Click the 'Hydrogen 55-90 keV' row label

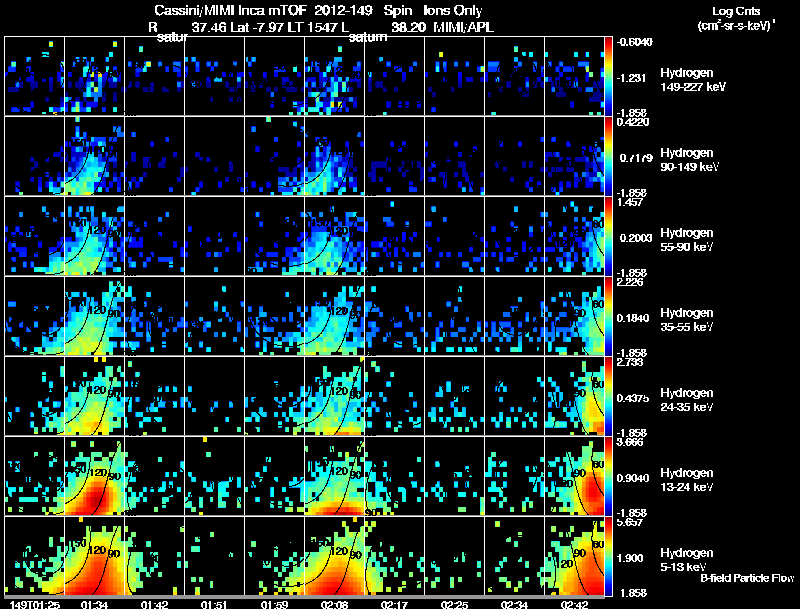coord(687,240)
